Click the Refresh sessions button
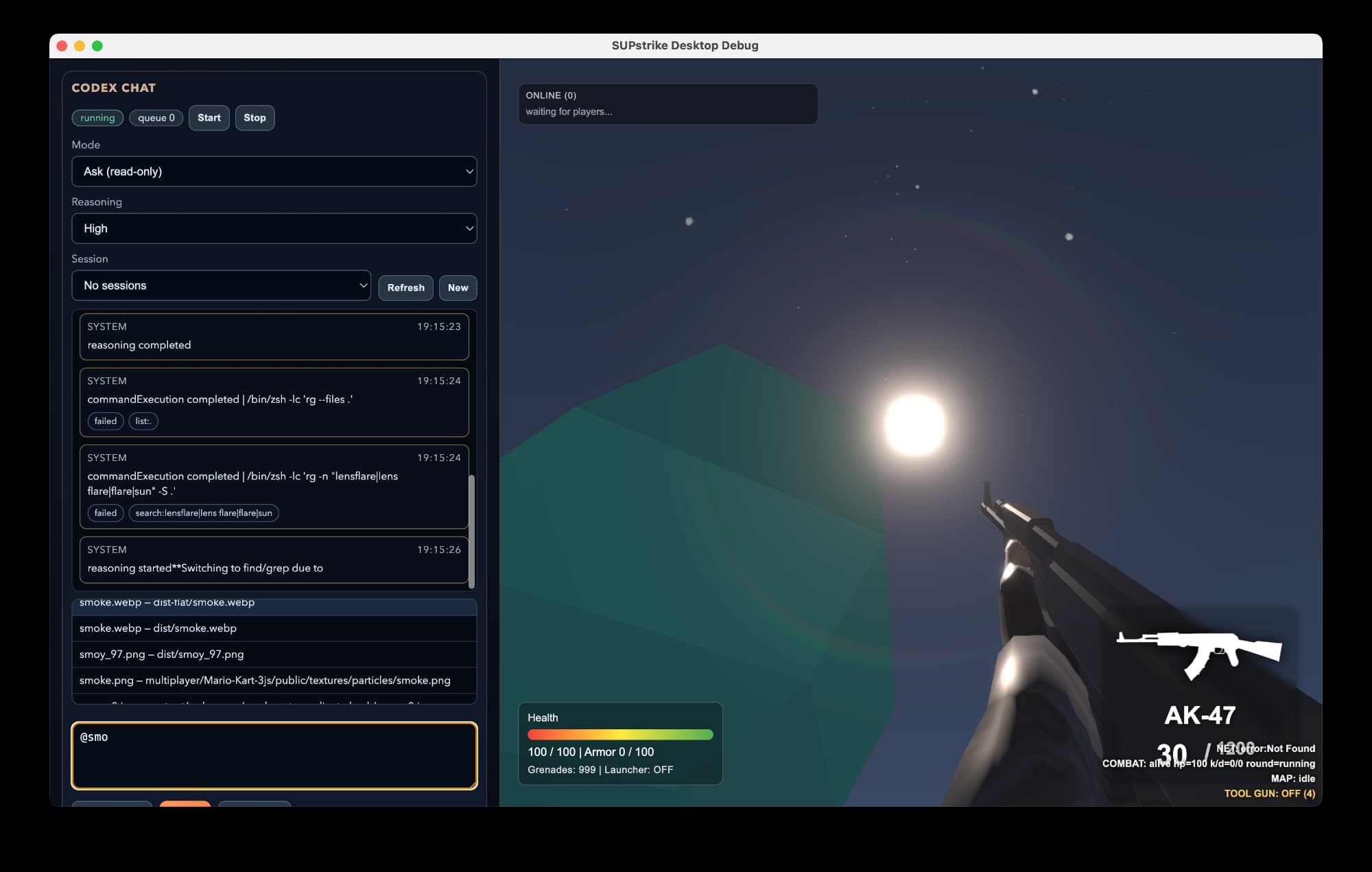Screen dimensions: 1372x872 click(x=405, y=288)
